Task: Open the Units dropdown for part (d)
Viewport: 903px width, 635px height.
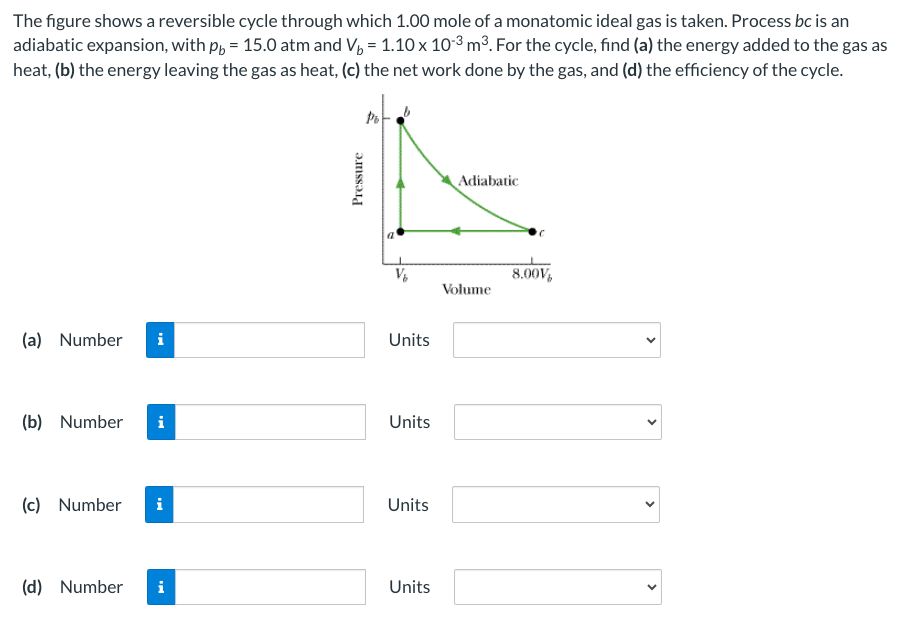Action: 556,587
